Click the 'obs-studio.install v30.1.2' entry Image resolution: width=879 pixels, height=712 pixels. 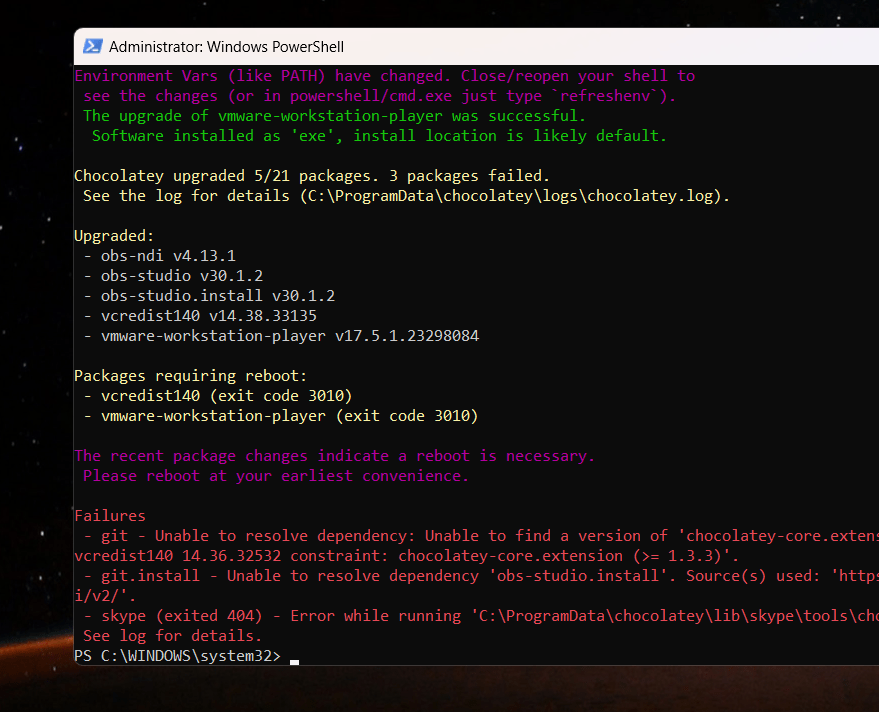click(209, 295)
